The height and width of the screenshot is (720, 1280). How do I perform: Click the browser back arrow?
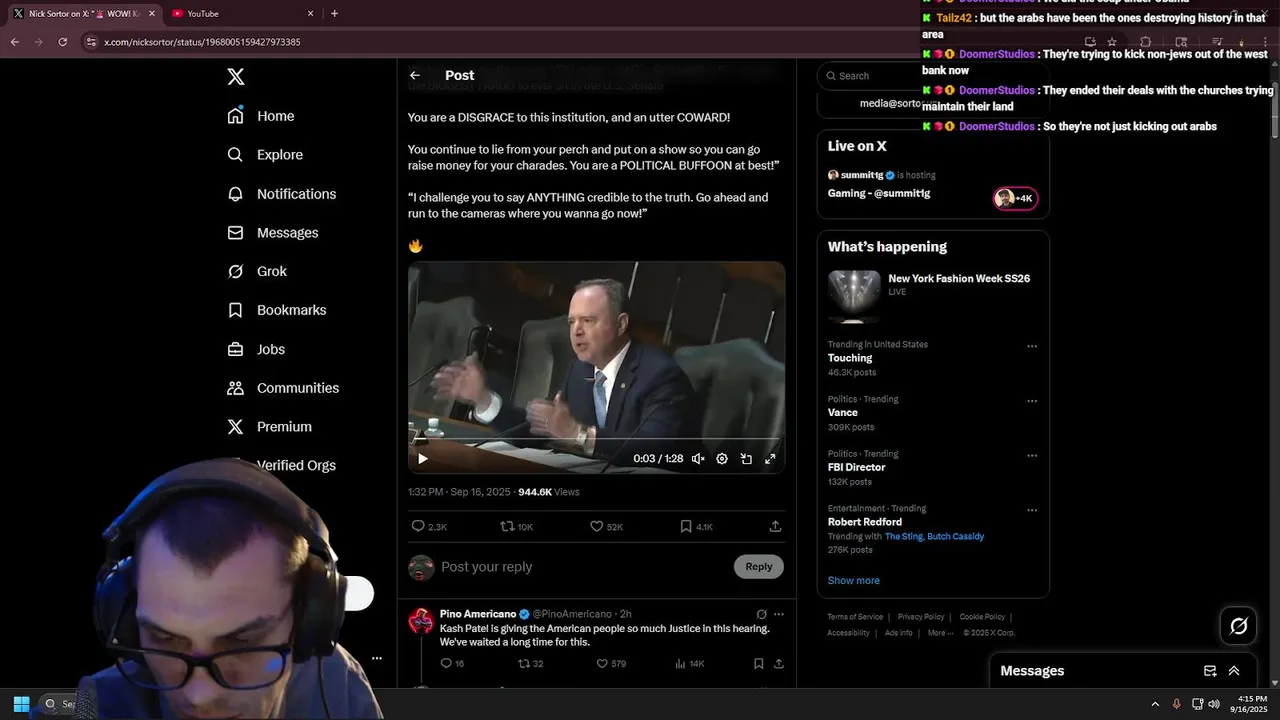pyautogui.click(x=14, y=42)
